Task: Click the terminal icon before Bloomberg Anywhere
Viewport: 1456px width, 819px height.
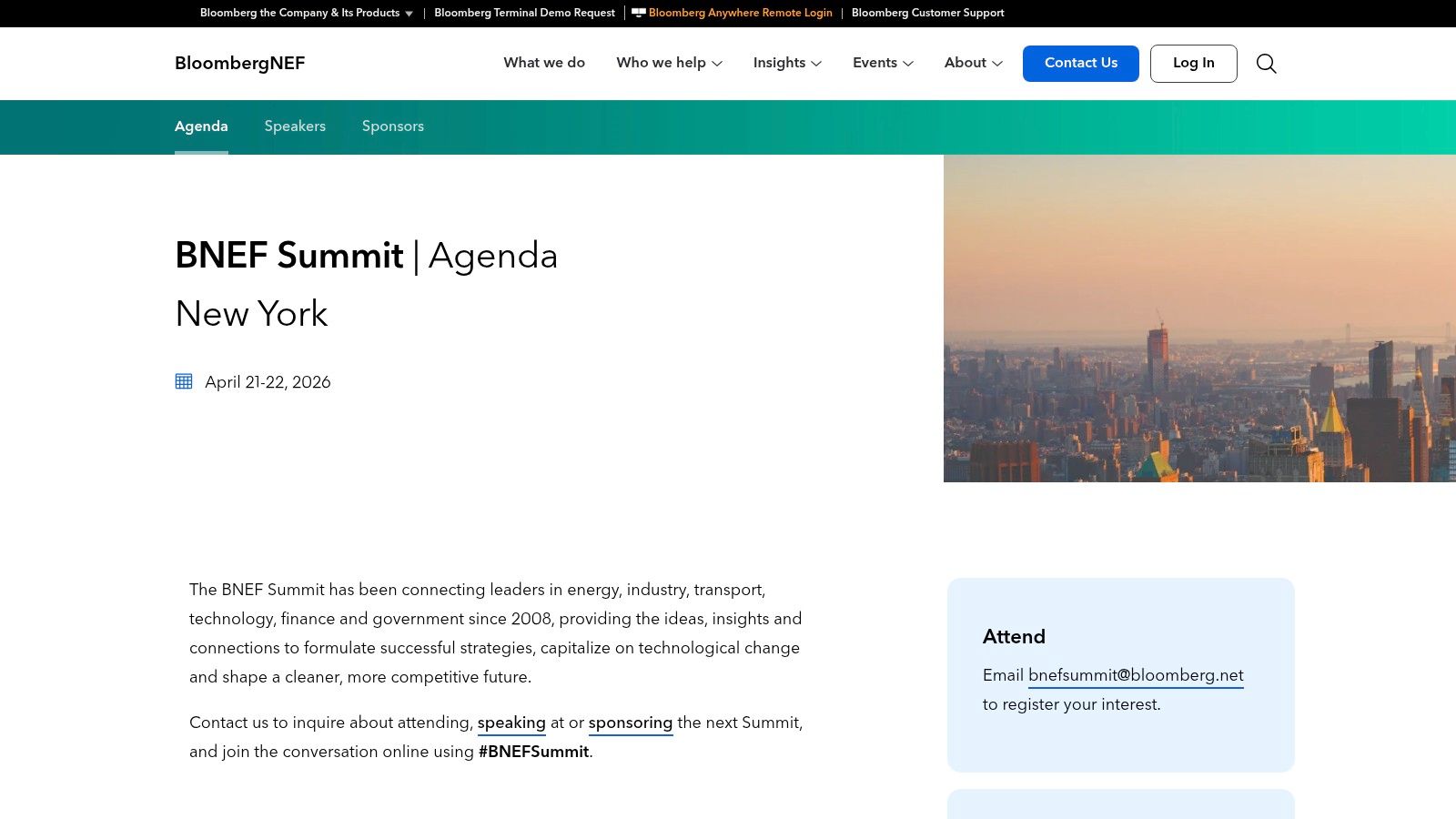Action: 639,13
